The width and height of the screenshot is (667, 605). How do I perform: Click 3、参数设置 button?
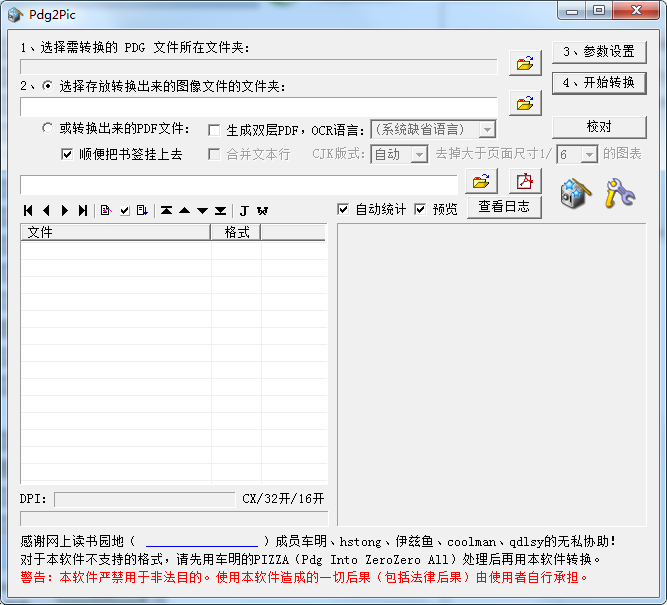(x=599, y=52)
